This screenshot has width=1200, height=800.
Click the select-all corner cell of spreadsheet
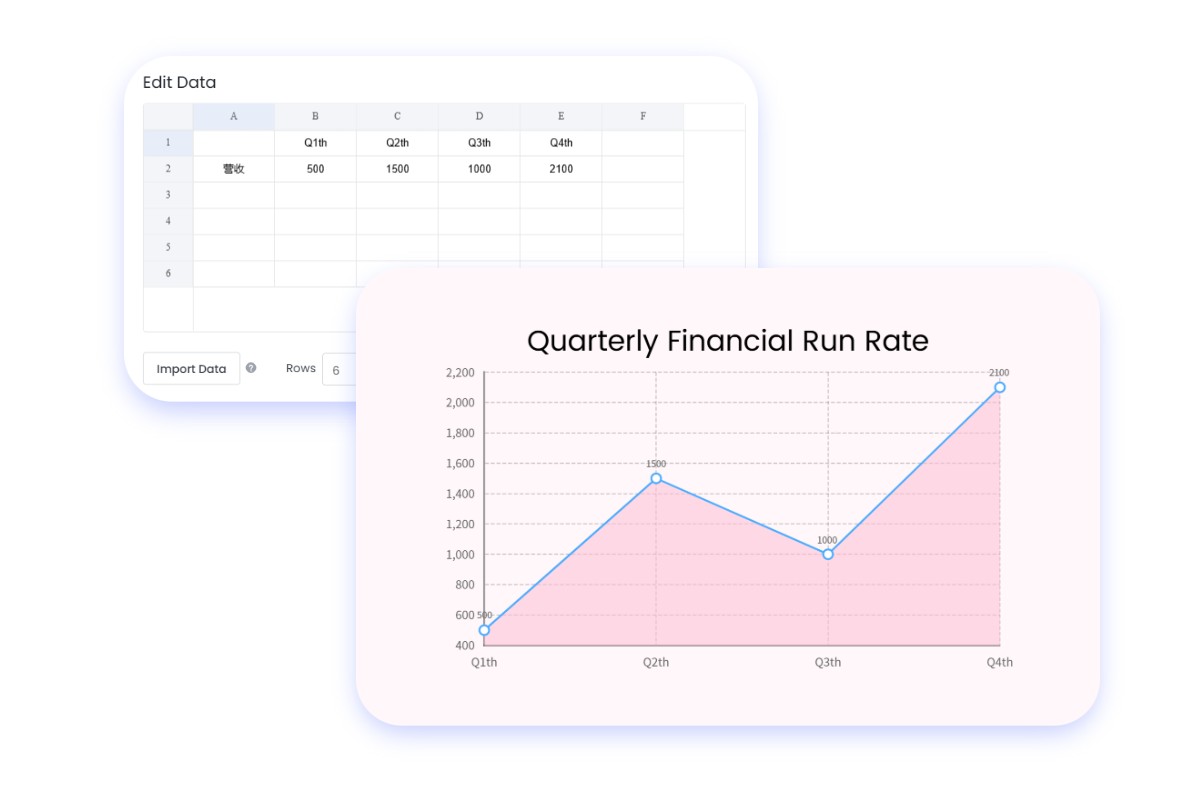[168, 117]
